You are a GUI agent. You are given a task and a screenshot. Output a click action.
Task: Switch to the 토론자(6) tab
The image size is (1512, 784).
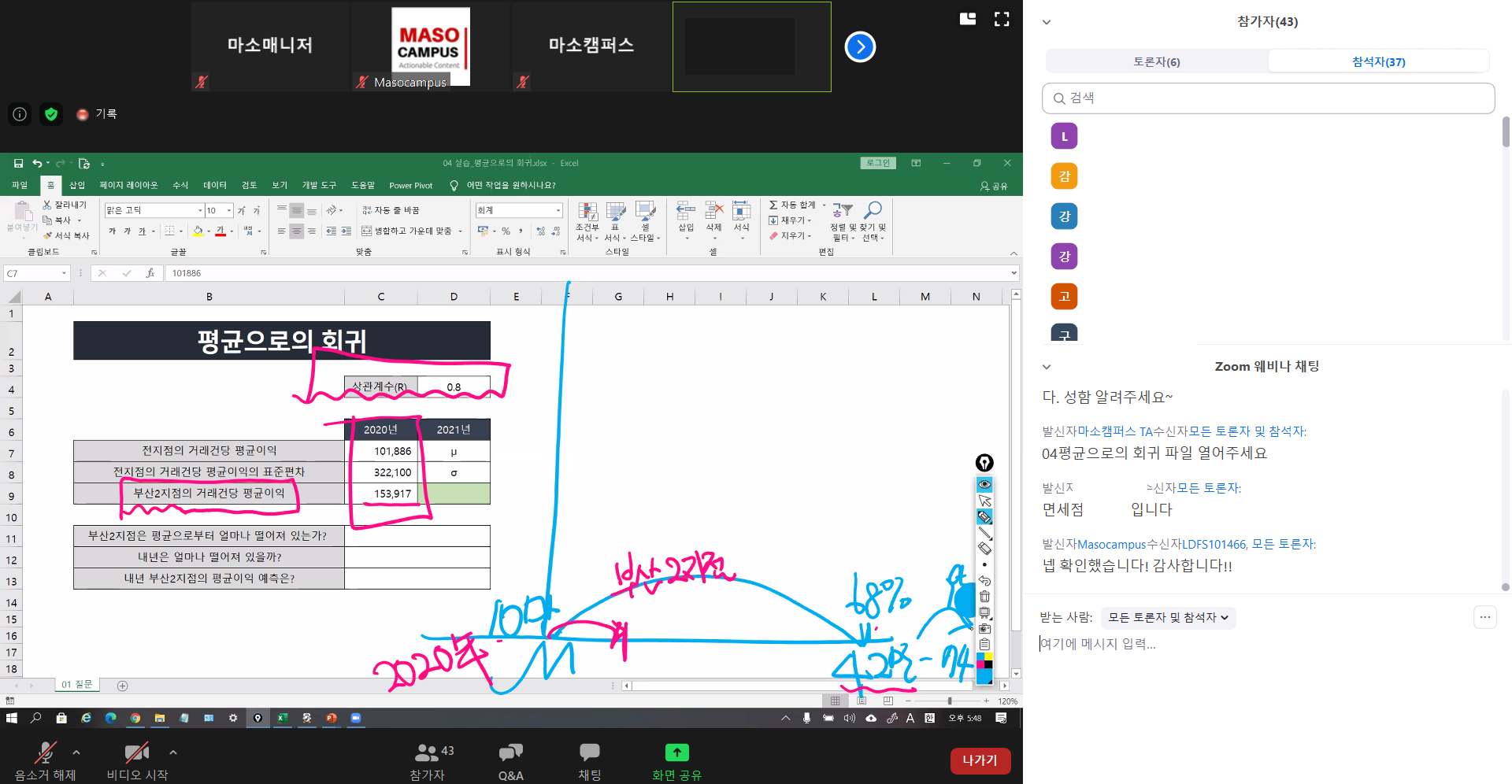point(1156,62)
